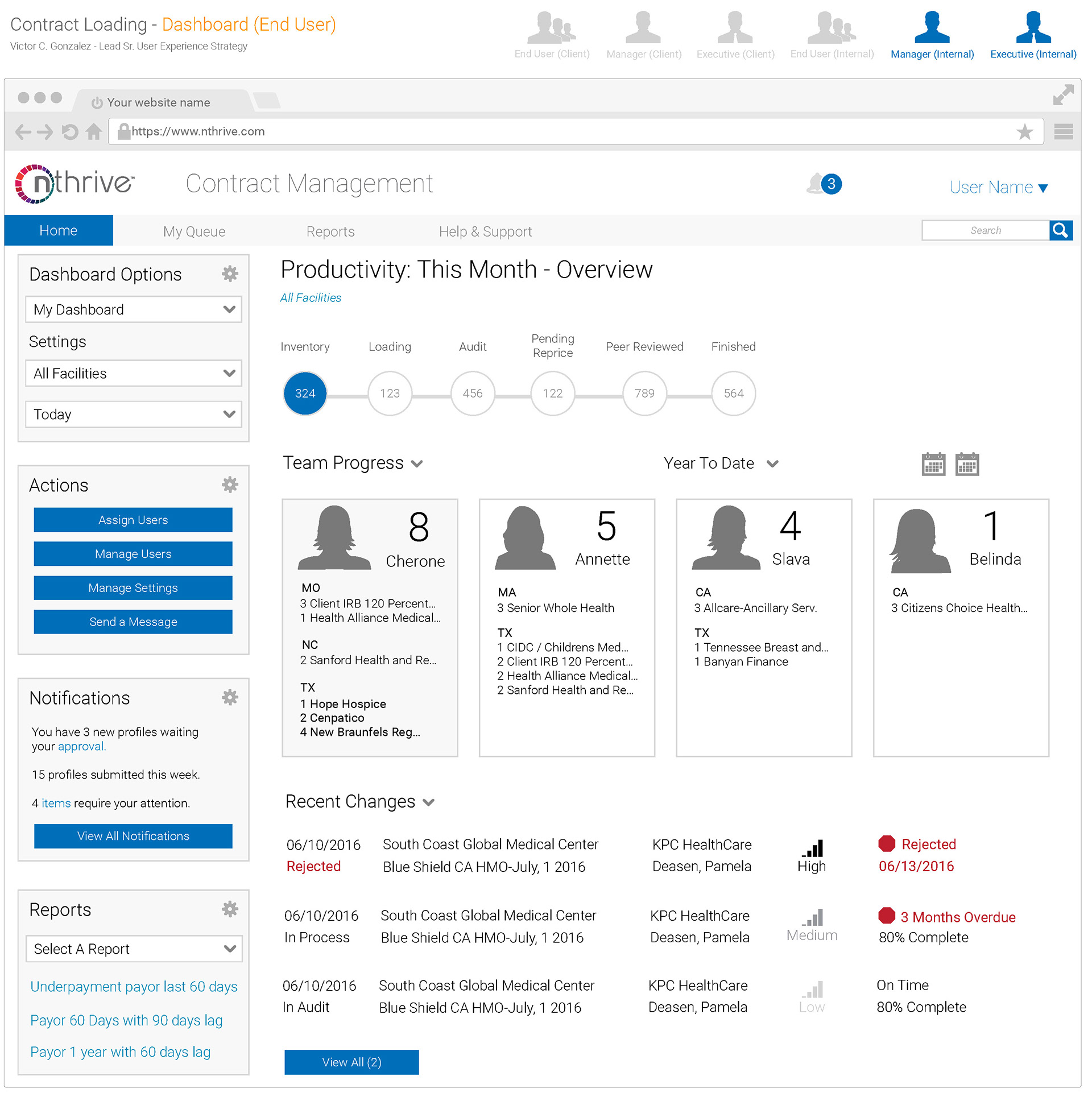Select the Inventory 324 stage circle
1092x1097 pixels.
(x=305, y=393)
